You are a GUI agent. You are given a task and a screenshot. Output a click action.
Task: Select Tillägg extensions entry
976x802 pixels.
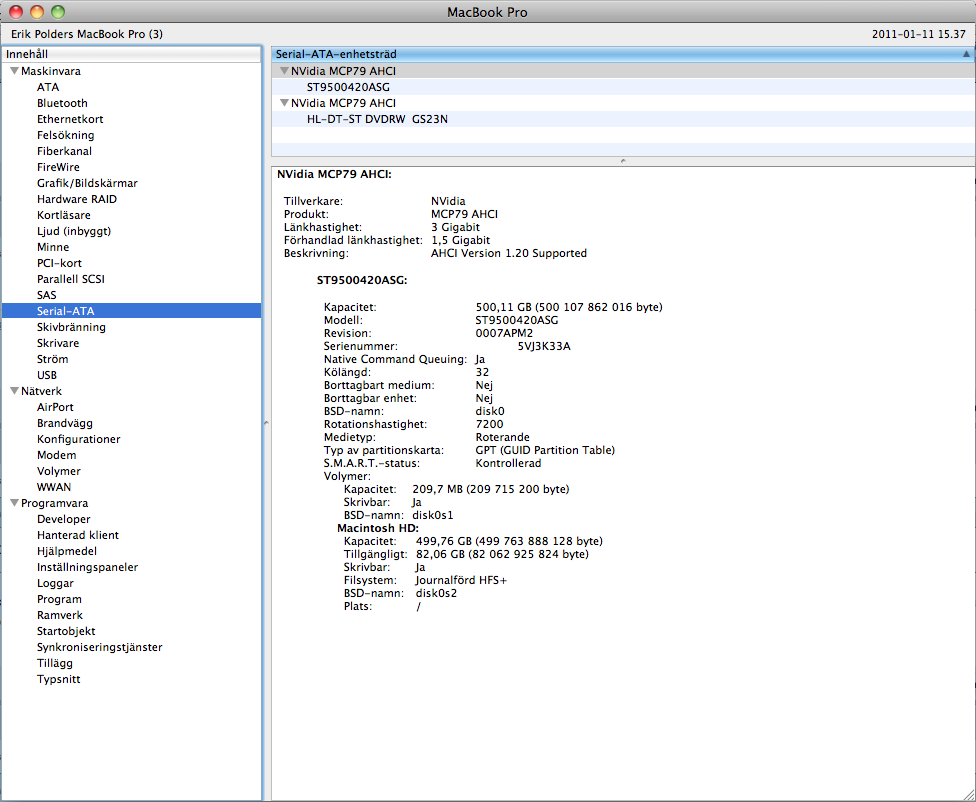click(55, 663)
